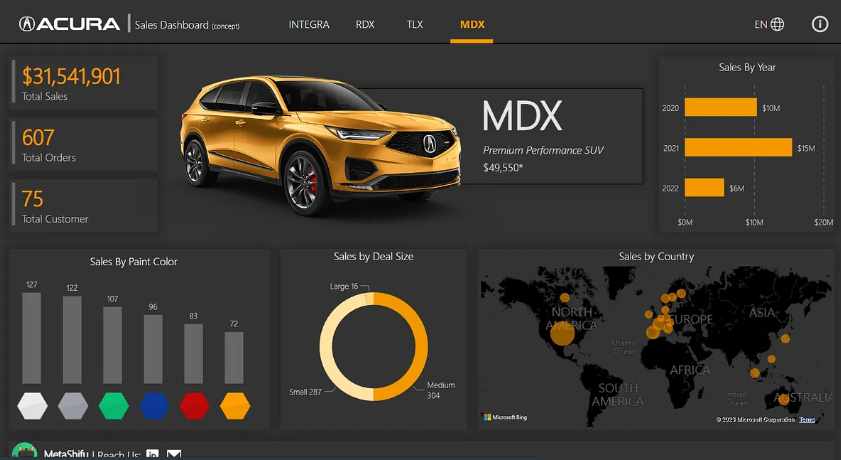Select the red paint color hexagon

coord(194,405)
